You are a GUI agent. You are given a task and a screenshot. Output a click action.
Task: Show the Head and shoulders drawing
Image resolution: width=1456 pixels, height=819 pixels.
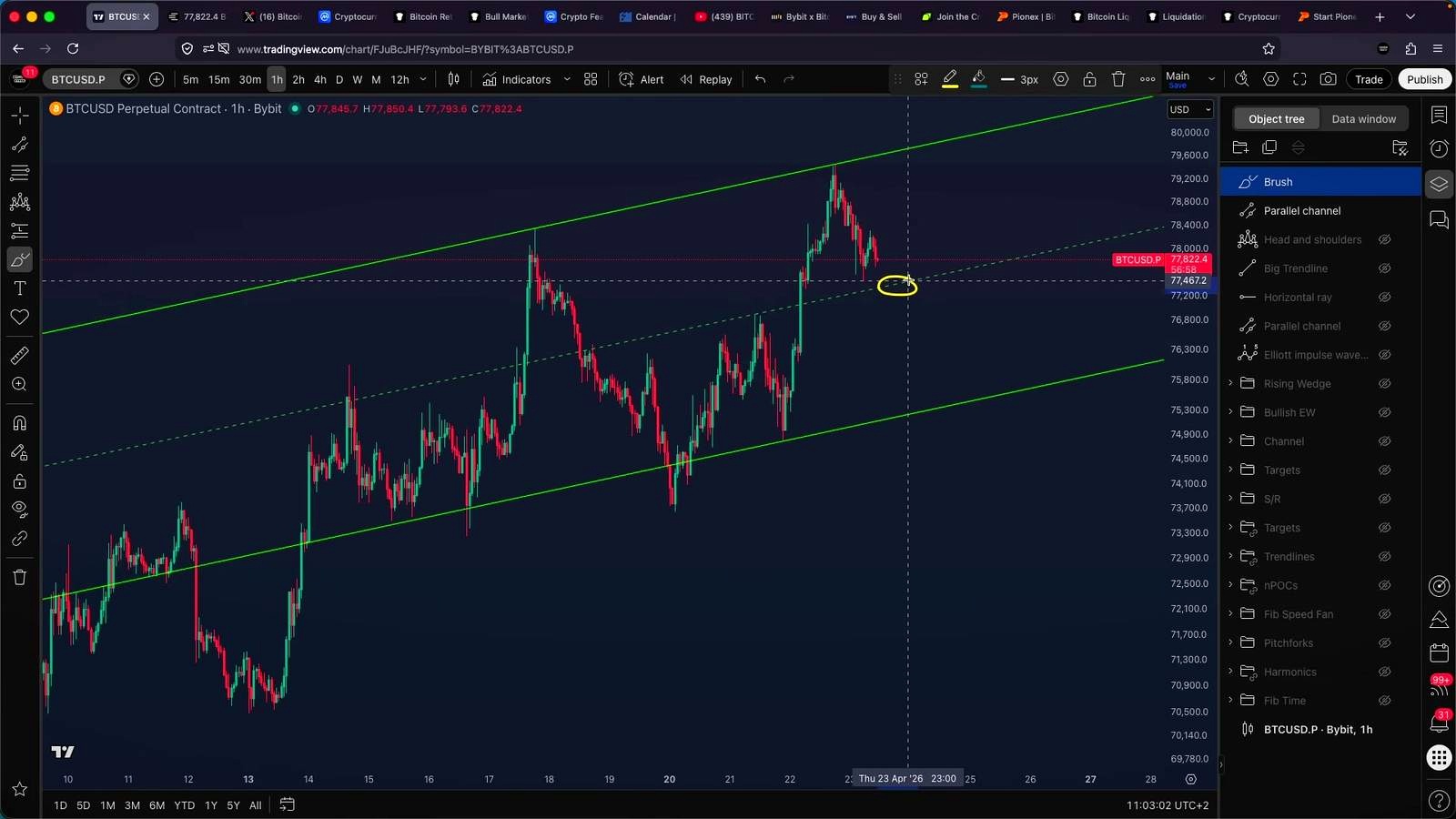point(1384,239)
